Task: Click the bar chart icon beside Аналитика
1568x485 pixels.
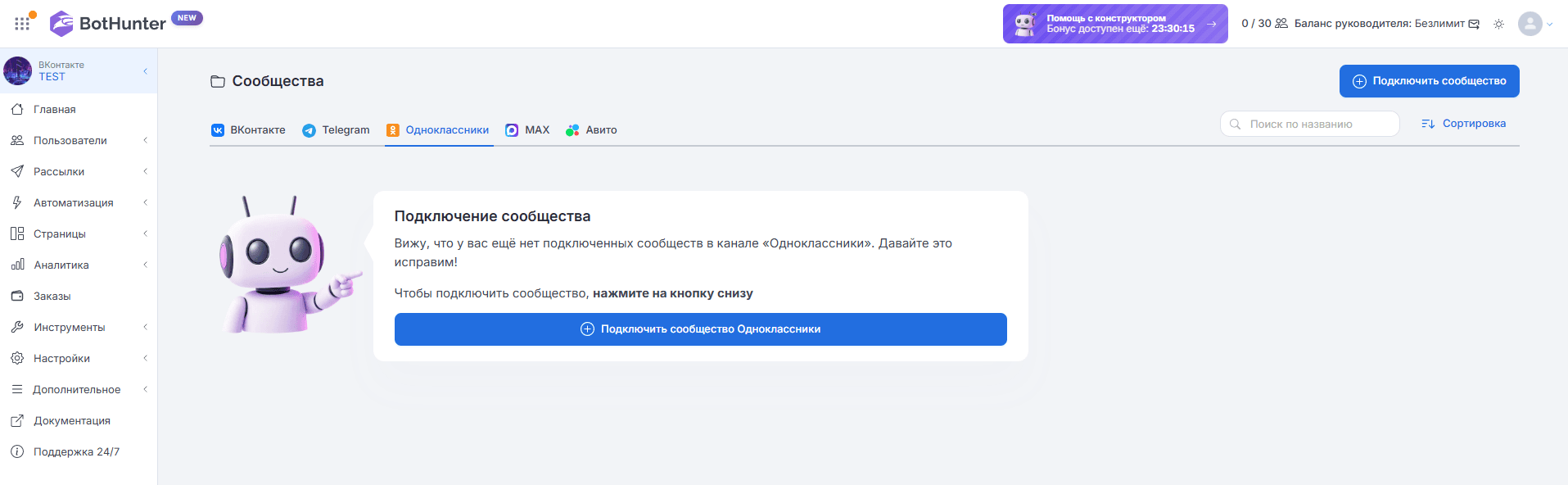Action: point(17,265)
